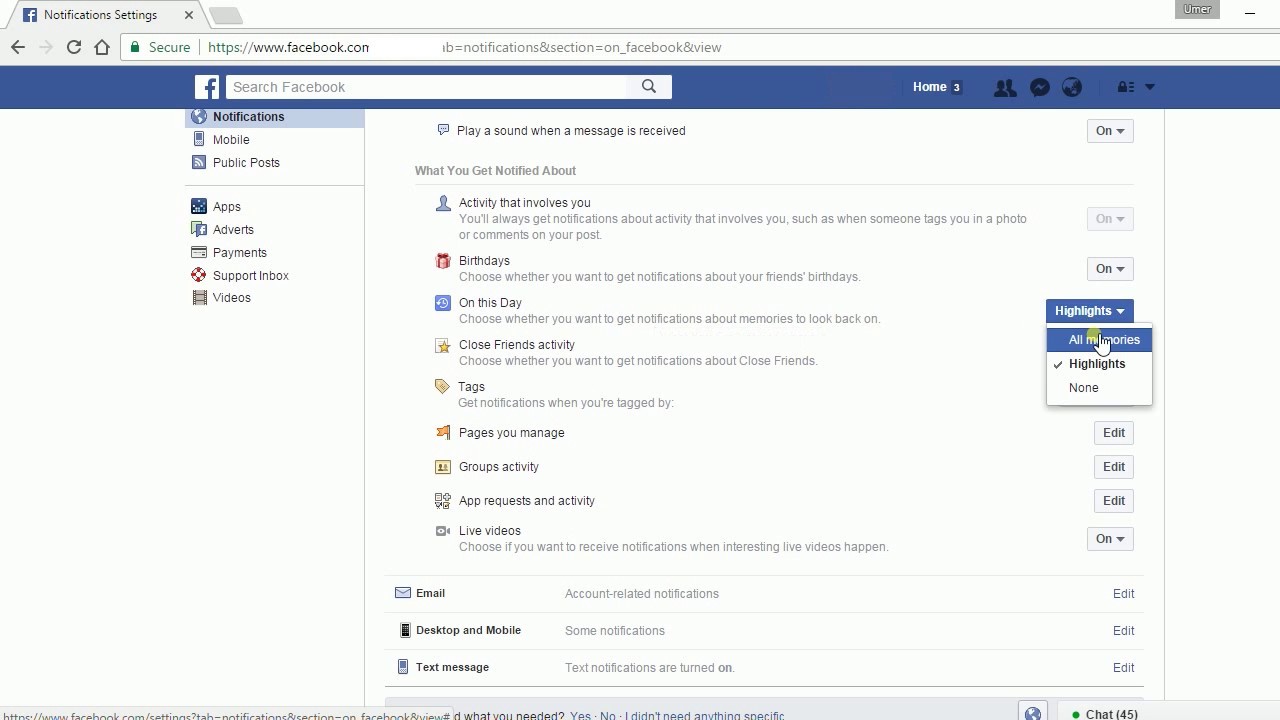Focus the Search Facebook field
Viewport: 1280px width, 720px height.
coord(427,87)
